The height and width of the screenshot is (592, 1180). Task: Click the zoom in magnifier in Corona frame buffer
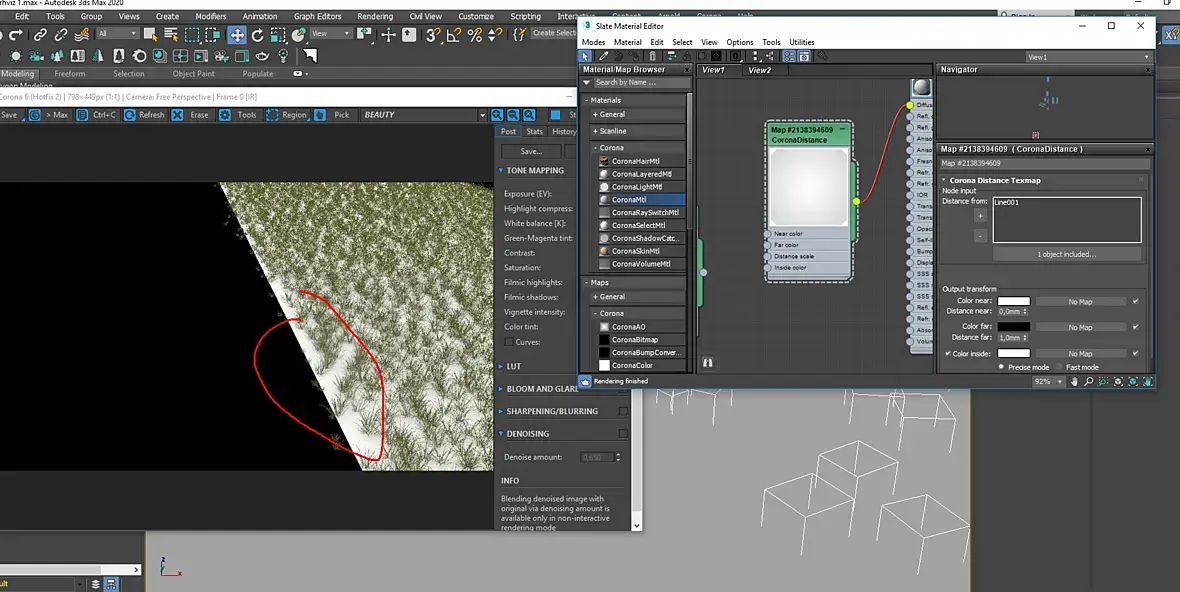pos(497,115)
